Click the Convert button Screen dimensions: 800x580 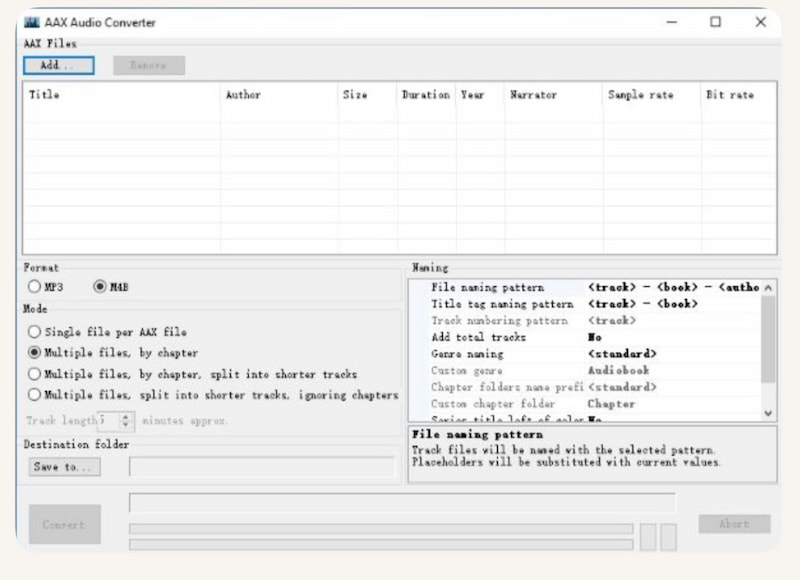tap(64, 524)
